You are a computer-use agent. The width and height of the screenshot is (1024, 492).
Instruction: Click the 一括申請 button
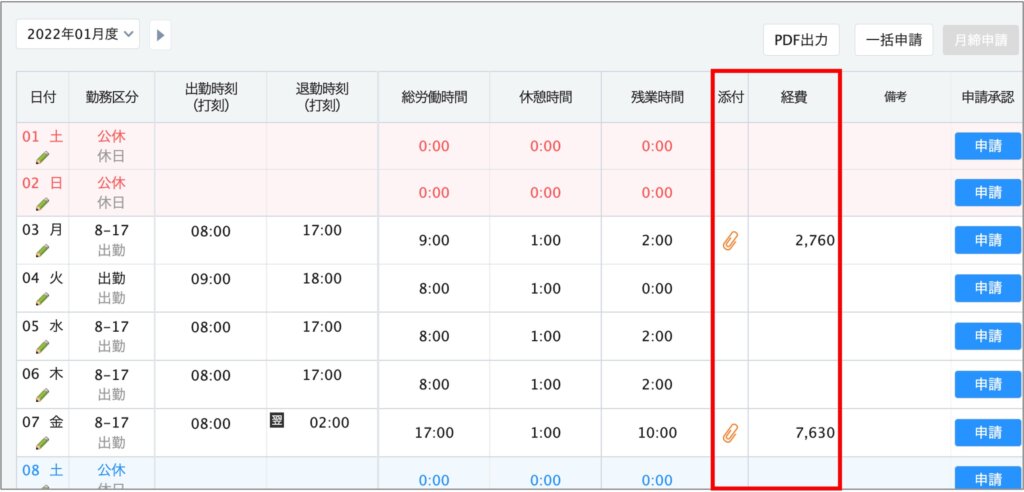click(x=894, y=40)
